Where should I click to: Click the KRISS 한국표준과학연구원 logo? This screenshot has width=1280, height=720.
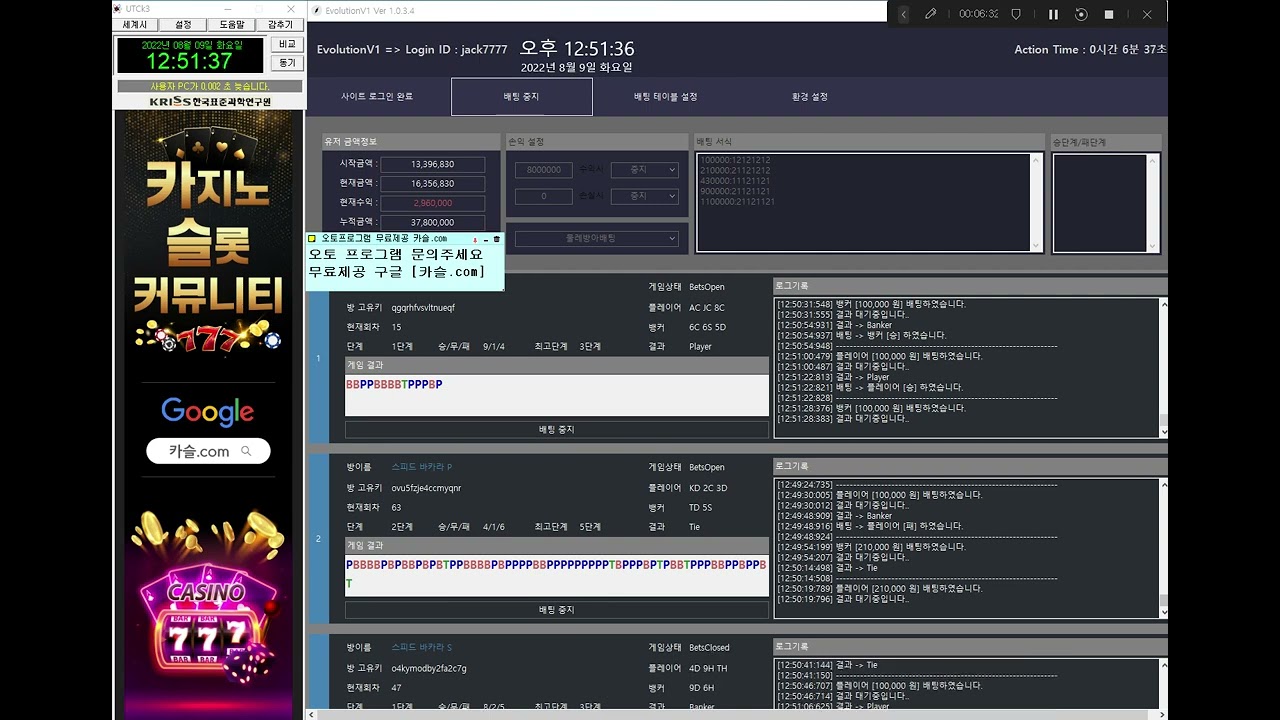210,101
